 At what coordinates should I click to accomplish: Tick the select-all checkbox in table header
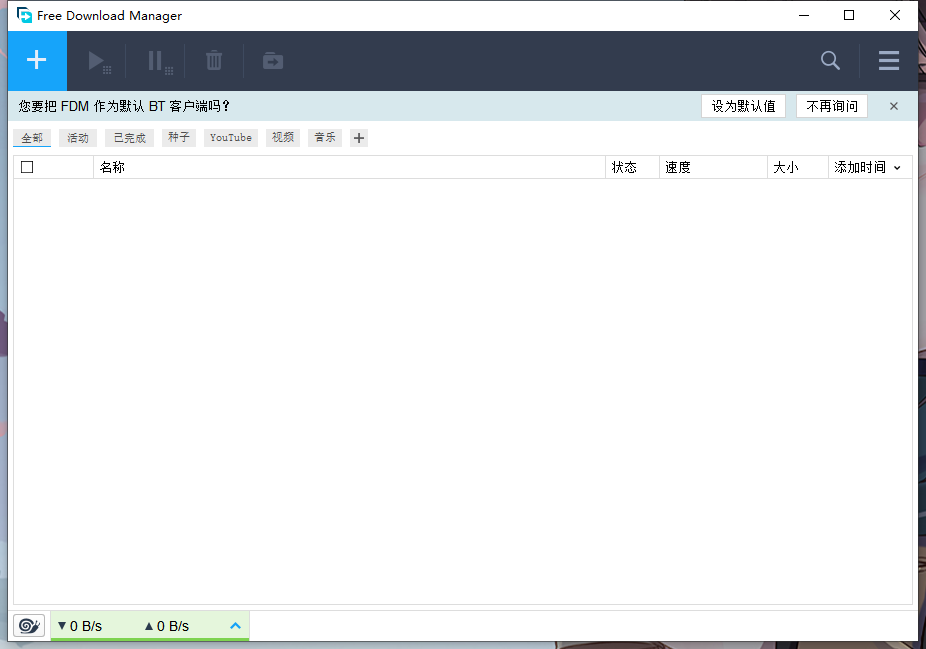27,167
